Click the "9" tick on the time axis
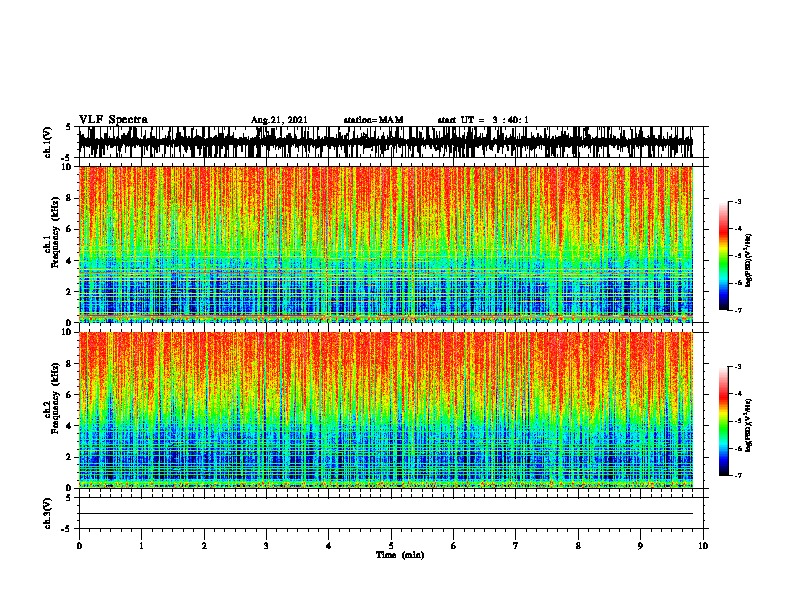Image resolution: width=792 pixels, height=612 pixels. [640, 546]
